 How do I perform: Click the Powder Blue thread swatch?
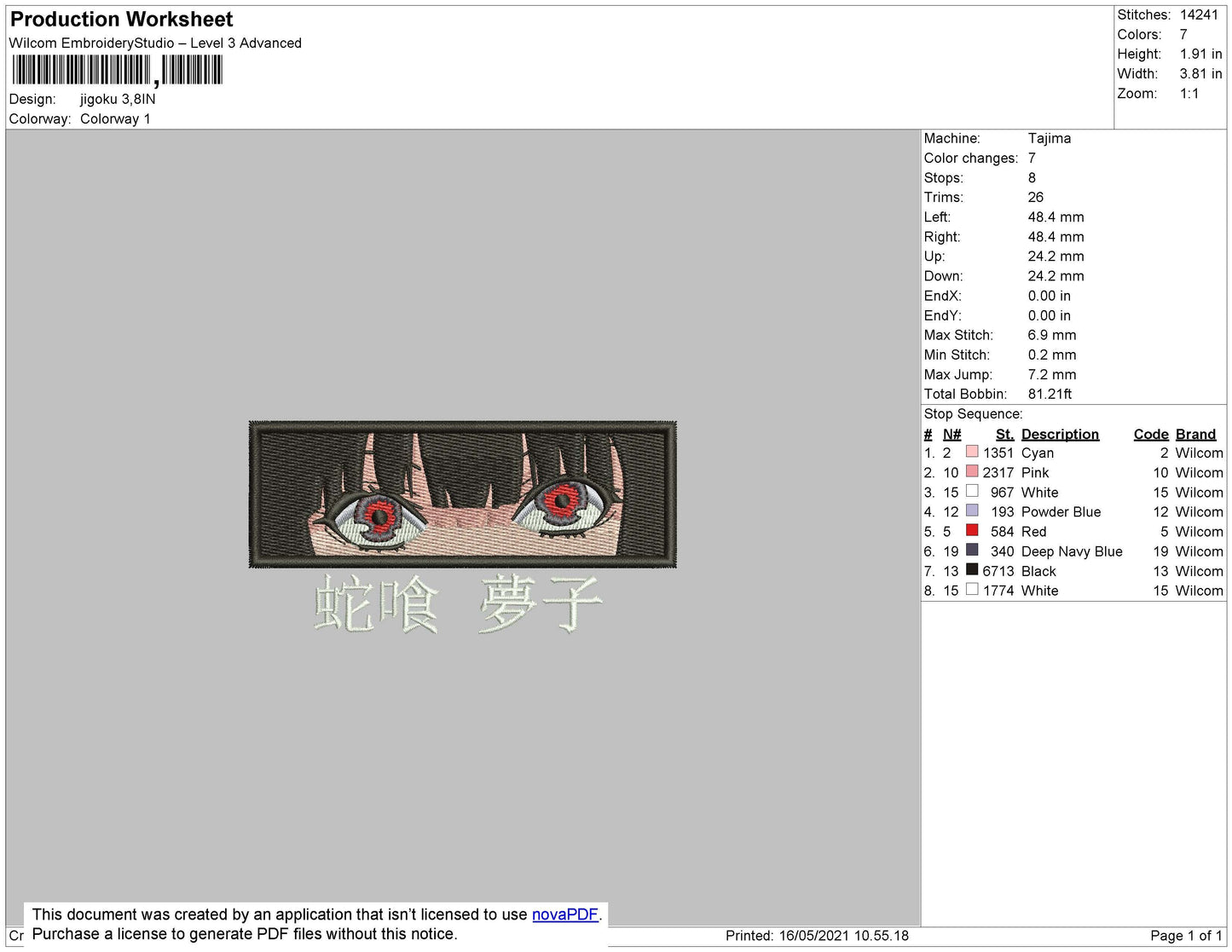(972, 511)
